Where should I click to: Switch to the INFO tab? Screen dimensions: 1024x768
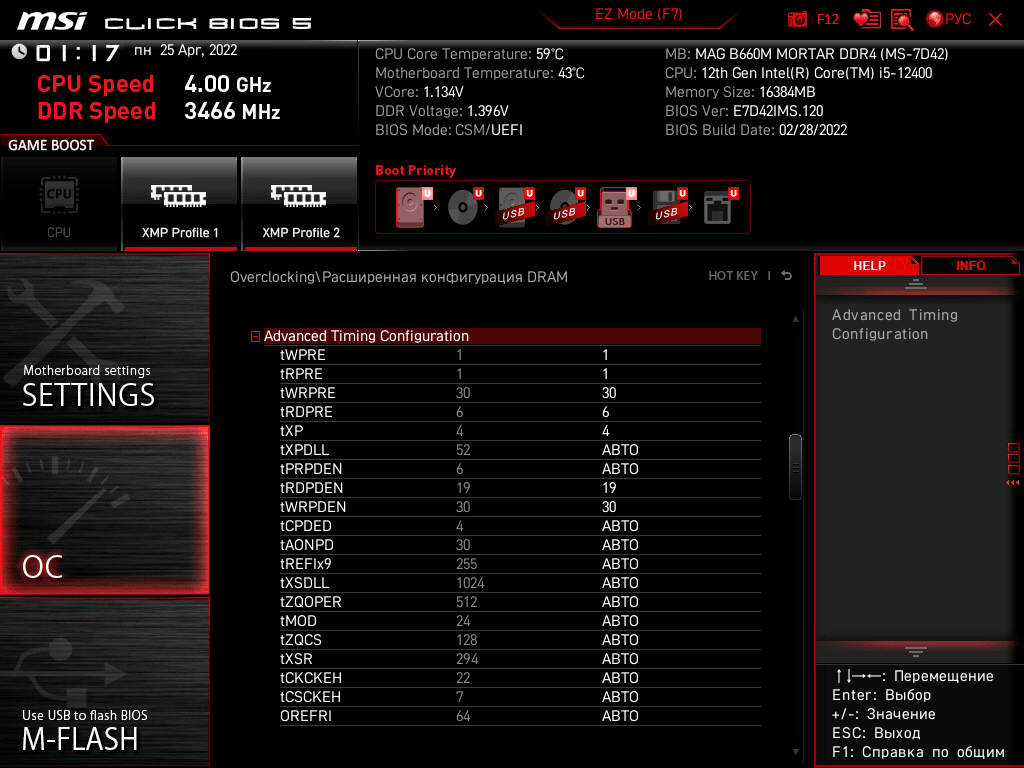[x=970, y=266]
